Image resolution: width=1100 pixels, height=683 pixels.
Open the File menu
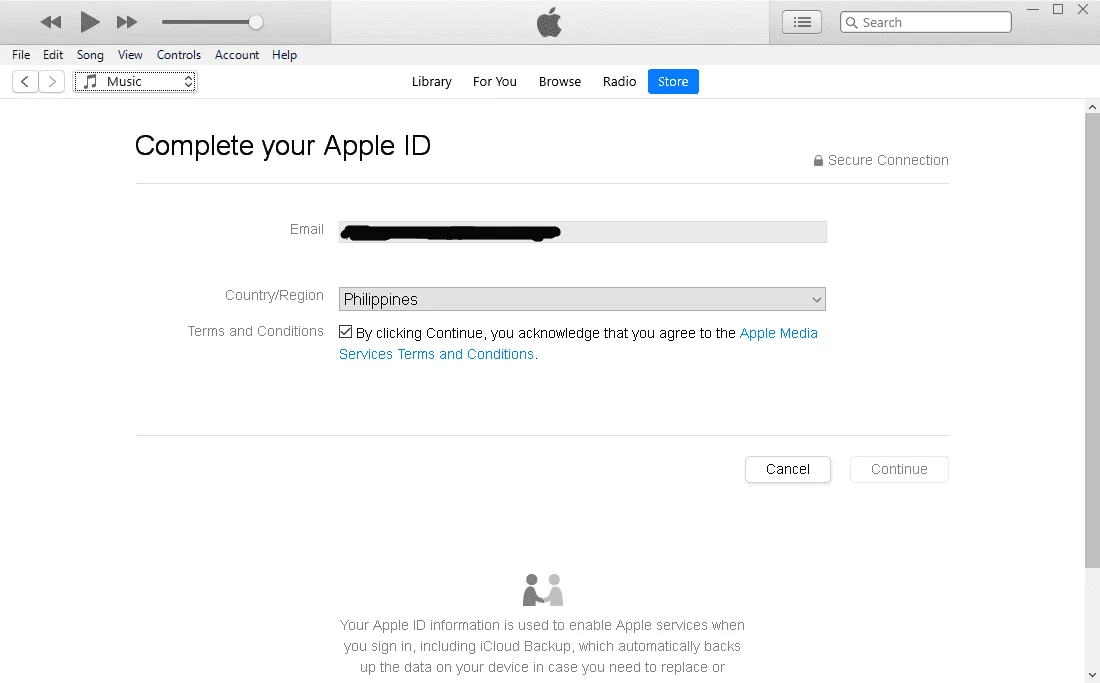pyautogui.click(x=21, y=55)
